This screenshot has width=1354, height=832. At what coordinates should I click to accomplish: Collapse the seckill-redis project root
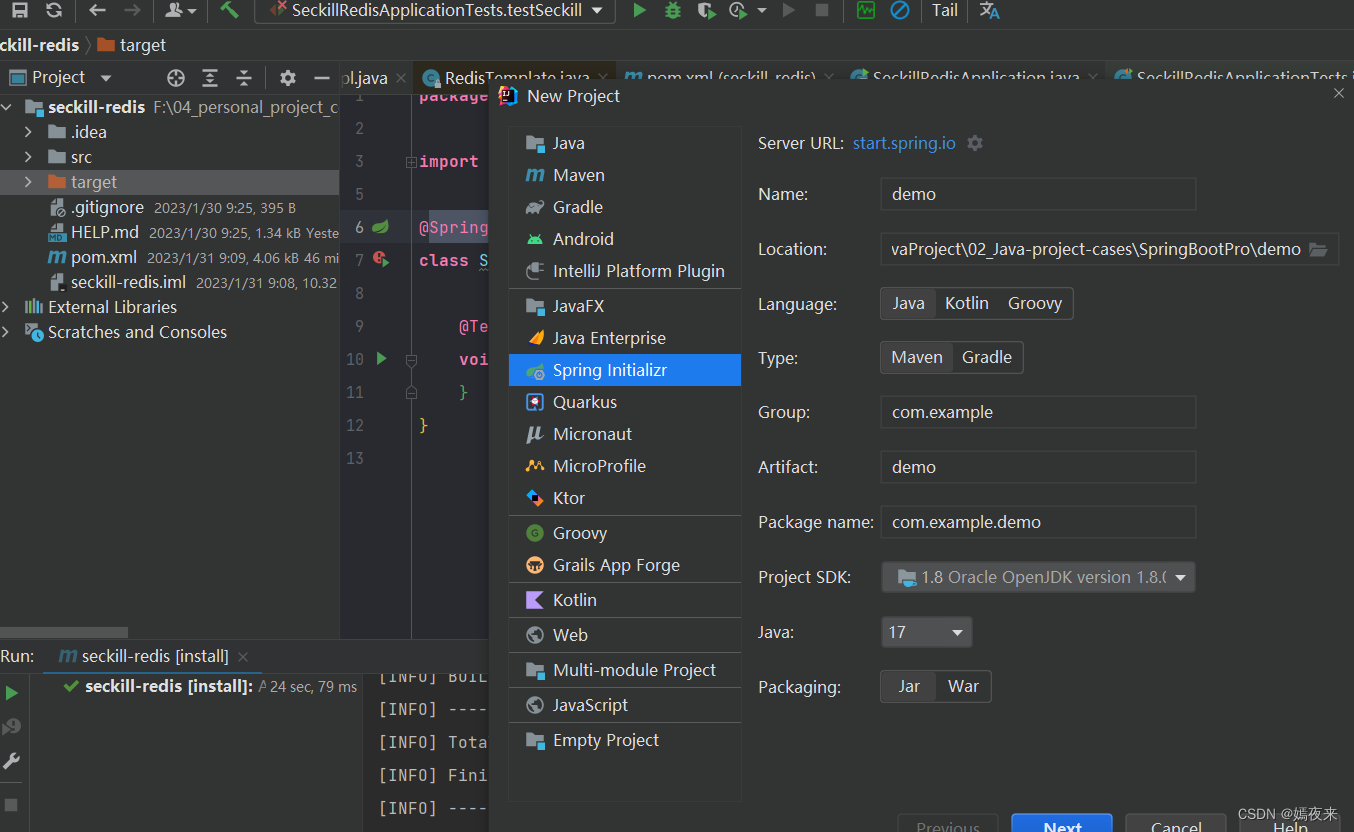7,107
